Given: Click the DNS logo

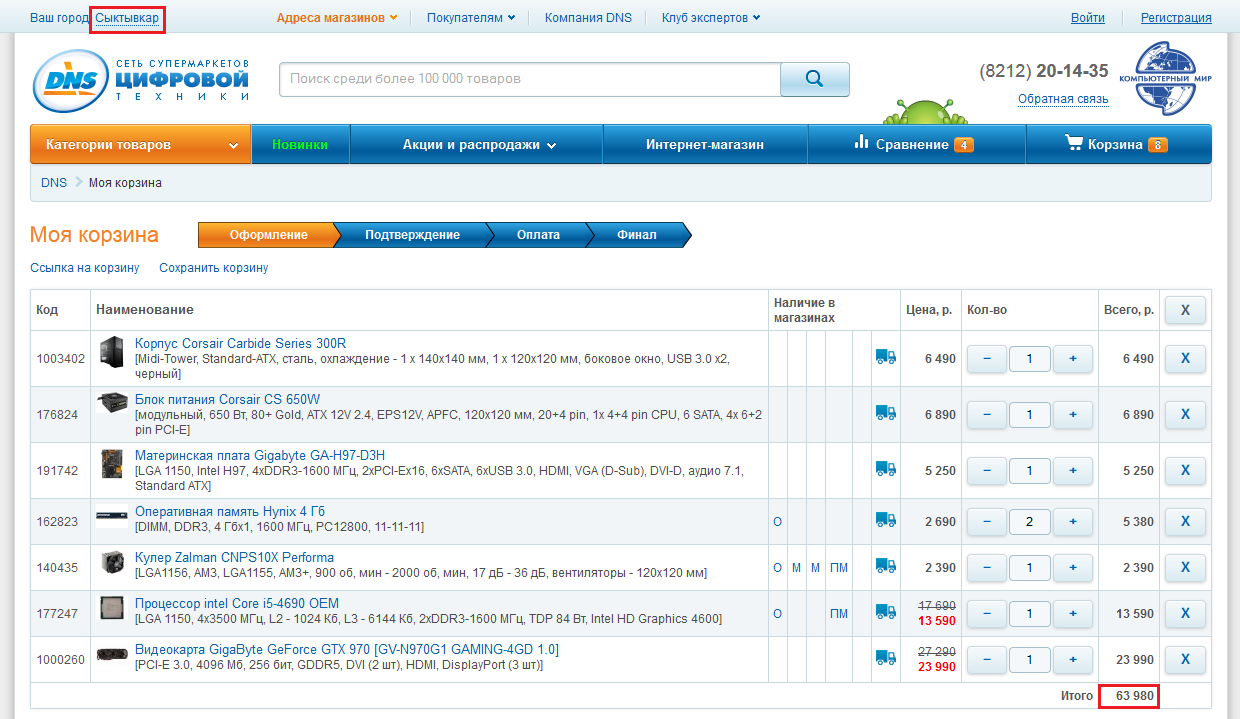Looking at the screenshot, I should pyautogui.click(x=141, y=80).
